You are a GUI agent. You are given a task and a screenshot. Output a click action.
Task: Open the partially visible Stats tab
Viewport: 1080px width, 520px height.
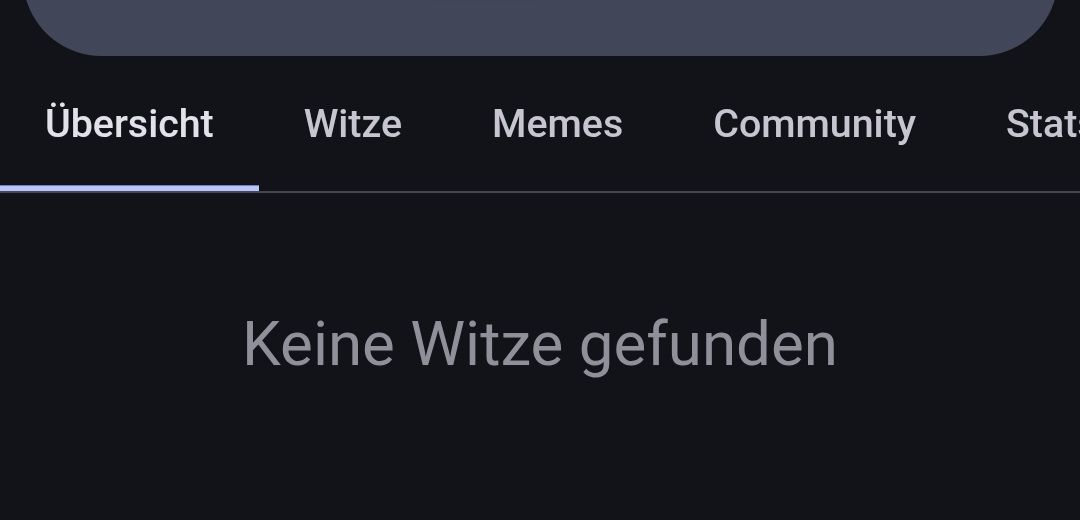[1042, 124]
